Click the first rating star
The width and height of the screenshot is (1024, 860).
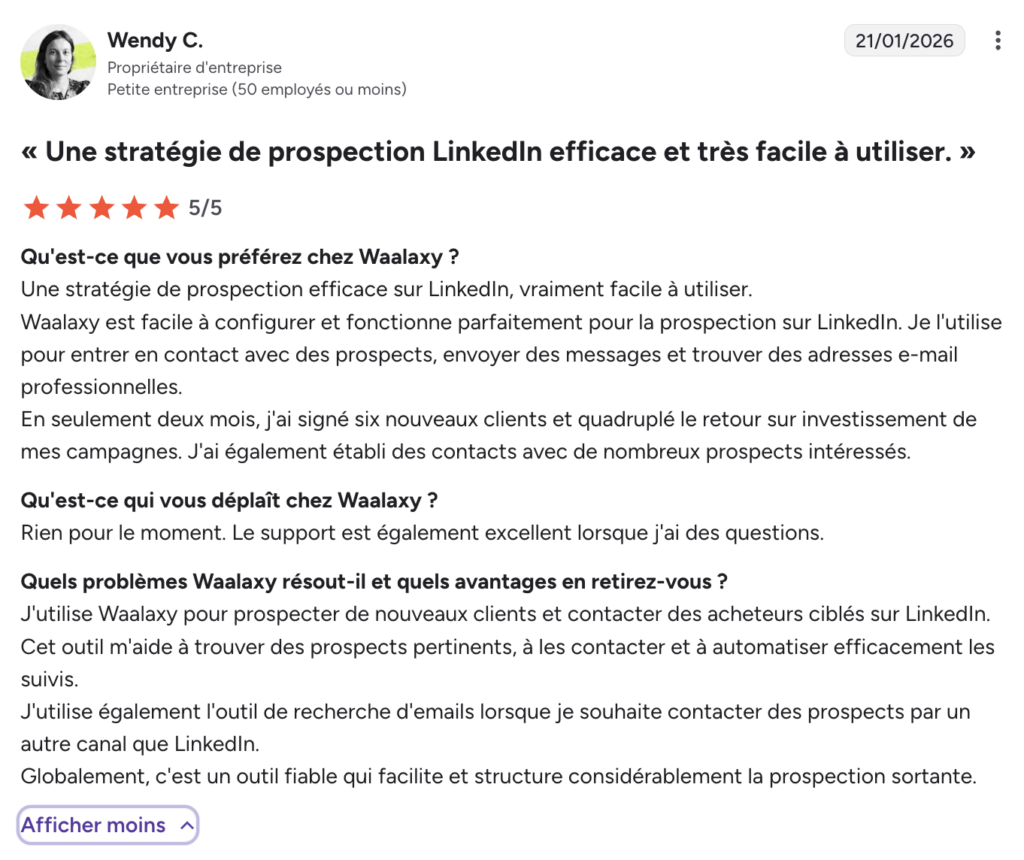pos(36,207)
